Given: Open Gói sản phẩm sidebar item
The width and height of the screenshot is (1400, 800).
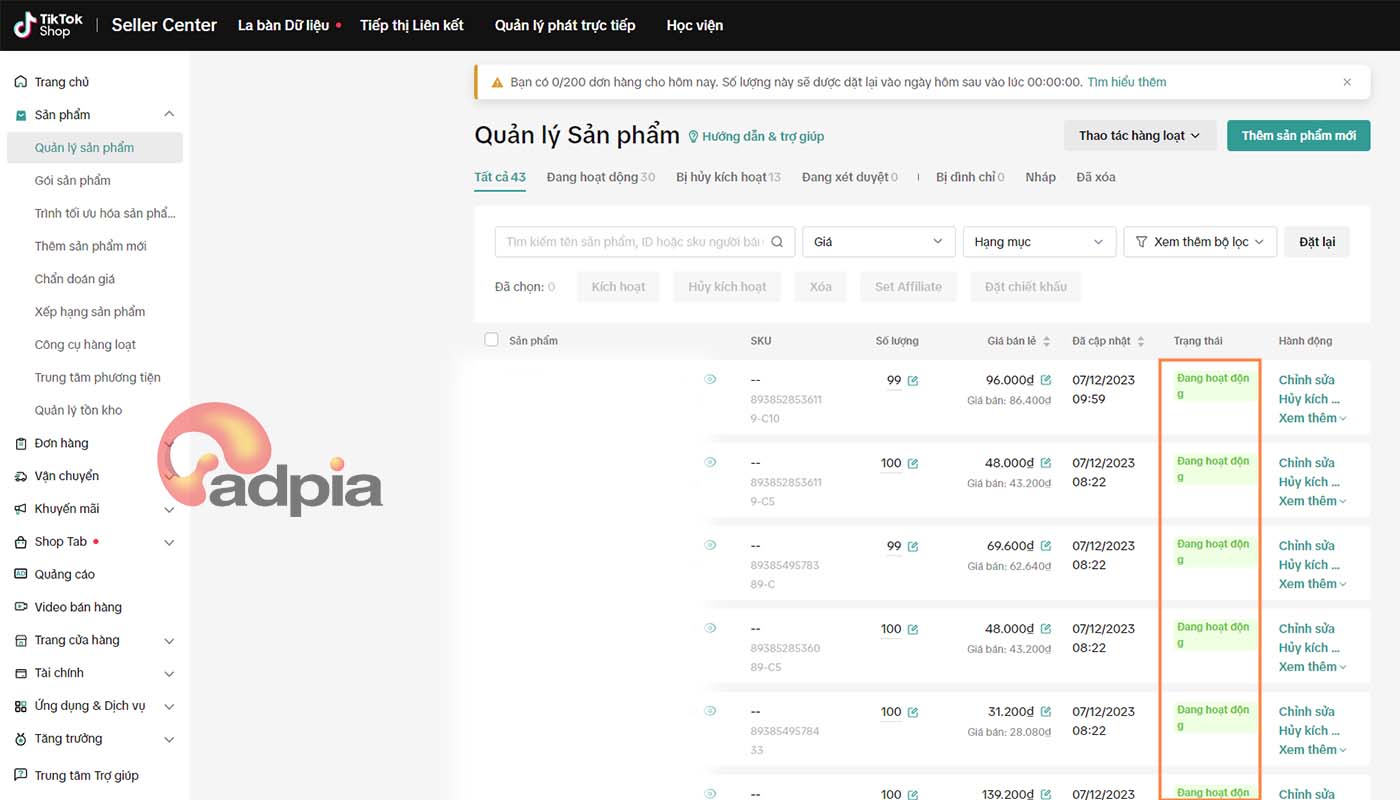Looking at the screenshot, I should coord(73,181).
